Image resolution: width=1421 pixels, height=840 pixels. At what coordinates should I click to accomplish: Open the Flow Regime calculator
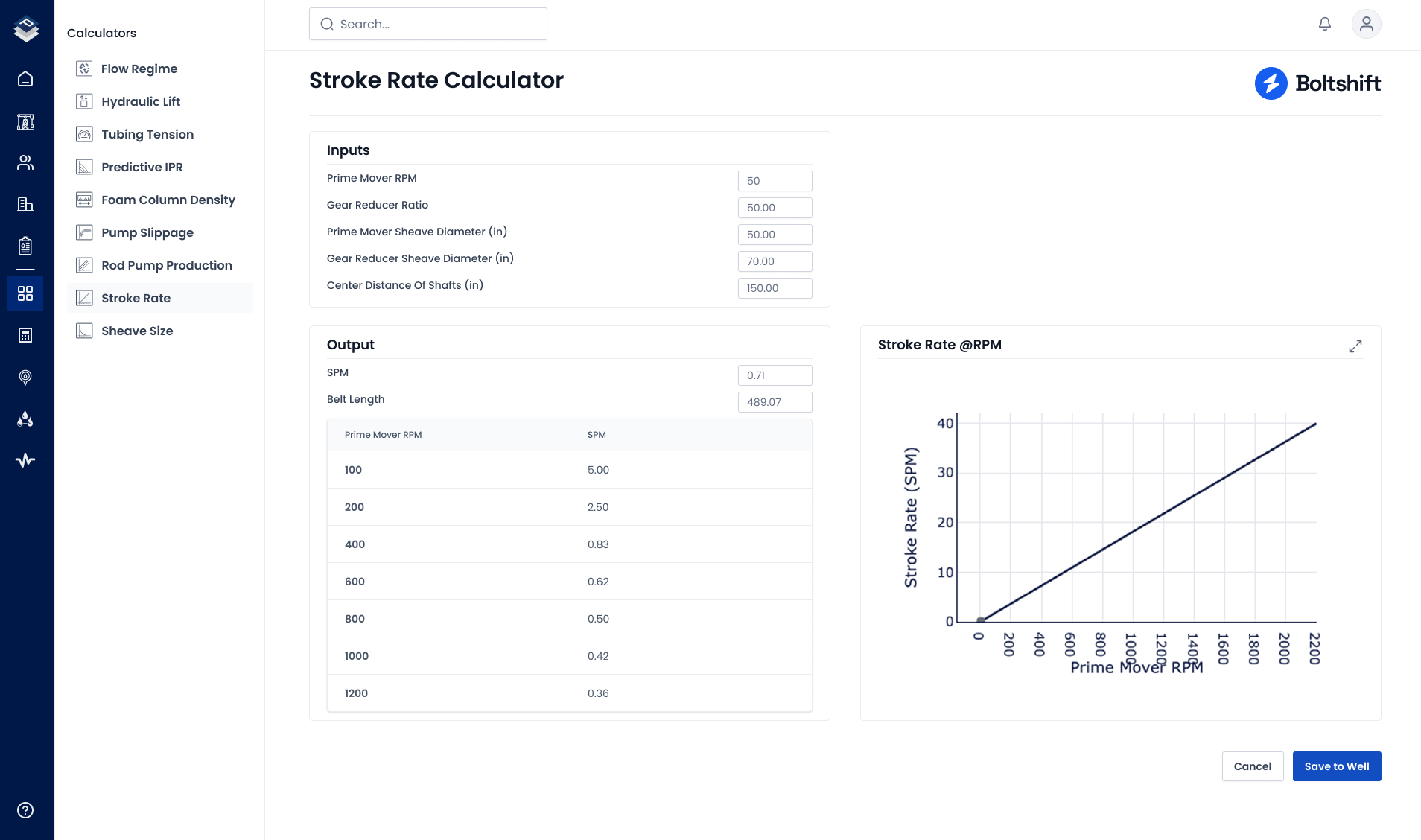(139, 69)
